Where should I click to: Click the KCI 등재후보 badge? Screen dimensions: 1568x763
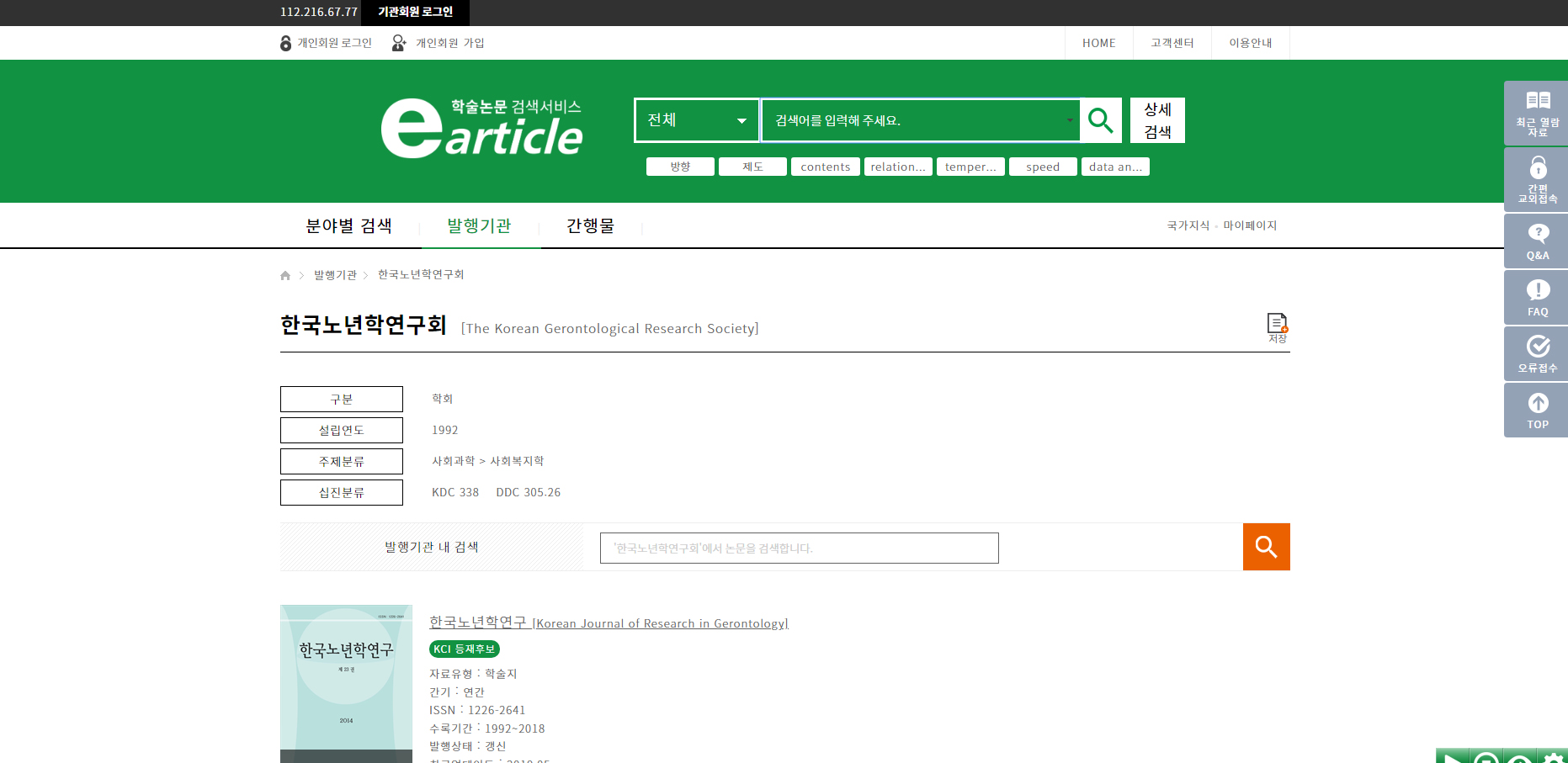[465, 649]
